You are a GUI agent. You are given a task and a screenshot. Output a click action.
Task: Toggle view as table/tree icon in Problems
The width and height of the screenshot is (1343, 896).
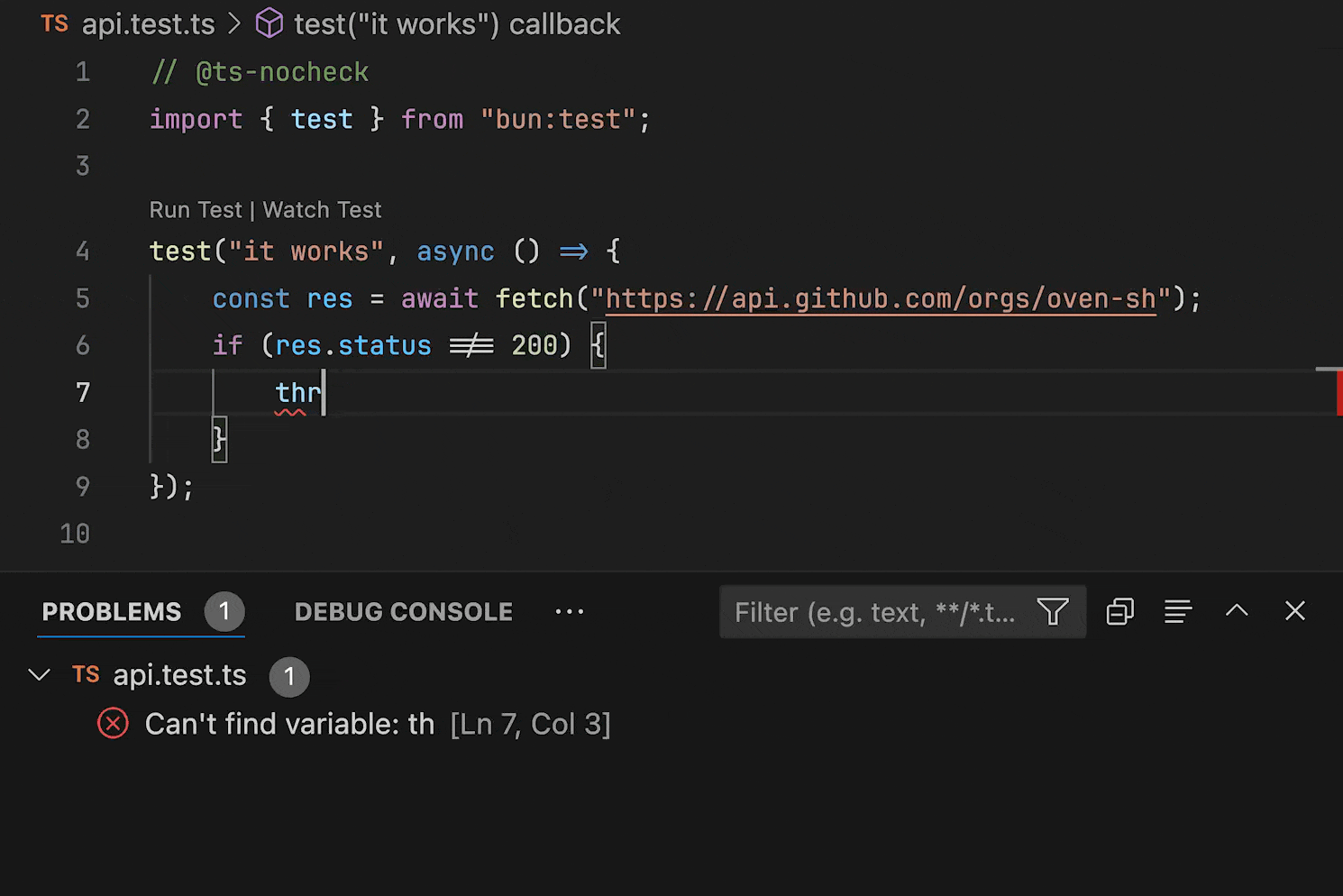point(1177,612)
